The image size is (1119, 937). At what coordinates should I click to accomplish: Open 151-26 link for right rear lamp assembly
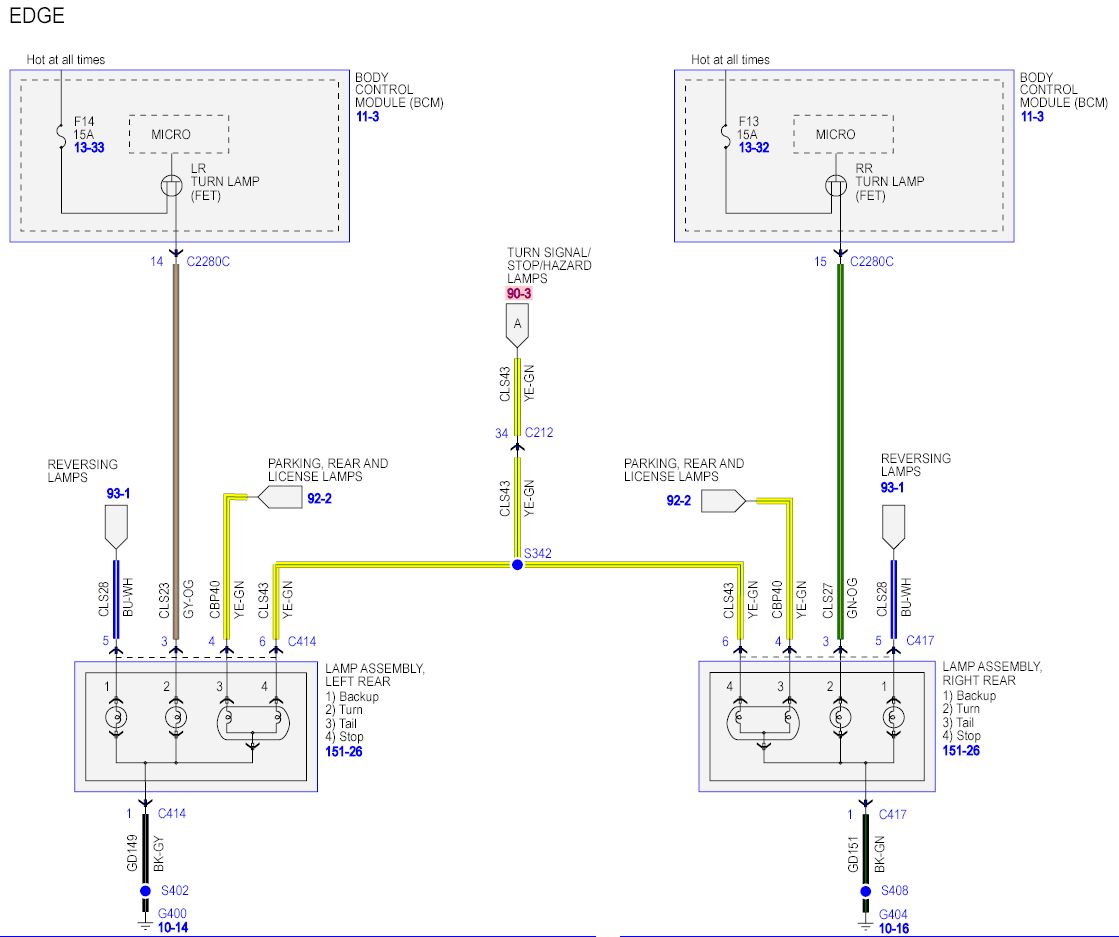pyautogui.click(x=960, y=749)
